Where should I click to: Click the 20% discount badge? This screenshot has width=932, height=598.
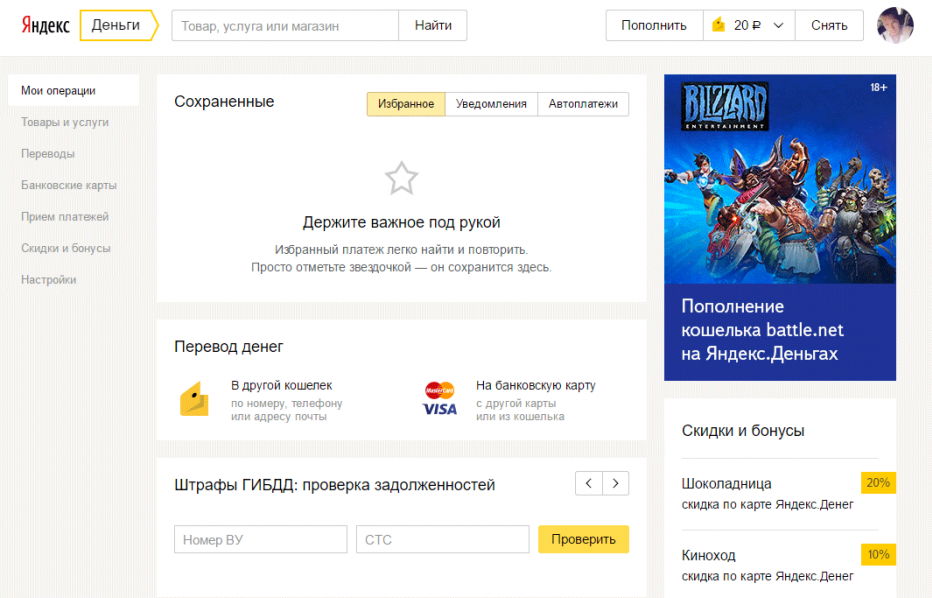tap(878, 483)
